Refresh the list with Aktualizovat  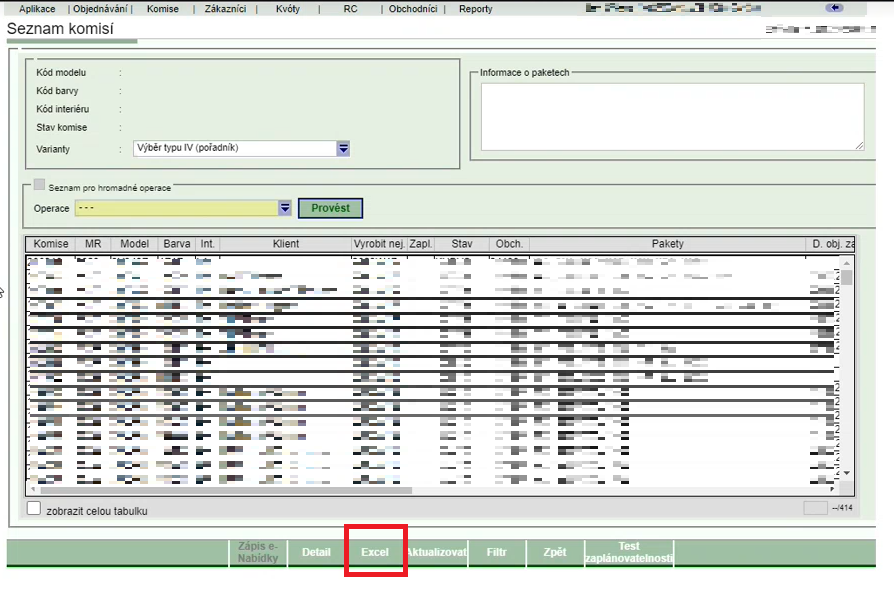[436, 552]
